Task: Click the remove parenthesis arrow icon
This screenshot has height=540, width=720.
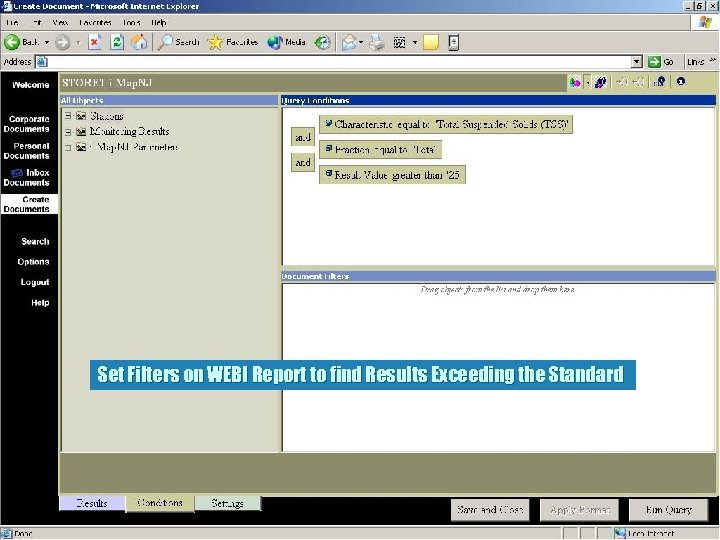Action: 638,82
